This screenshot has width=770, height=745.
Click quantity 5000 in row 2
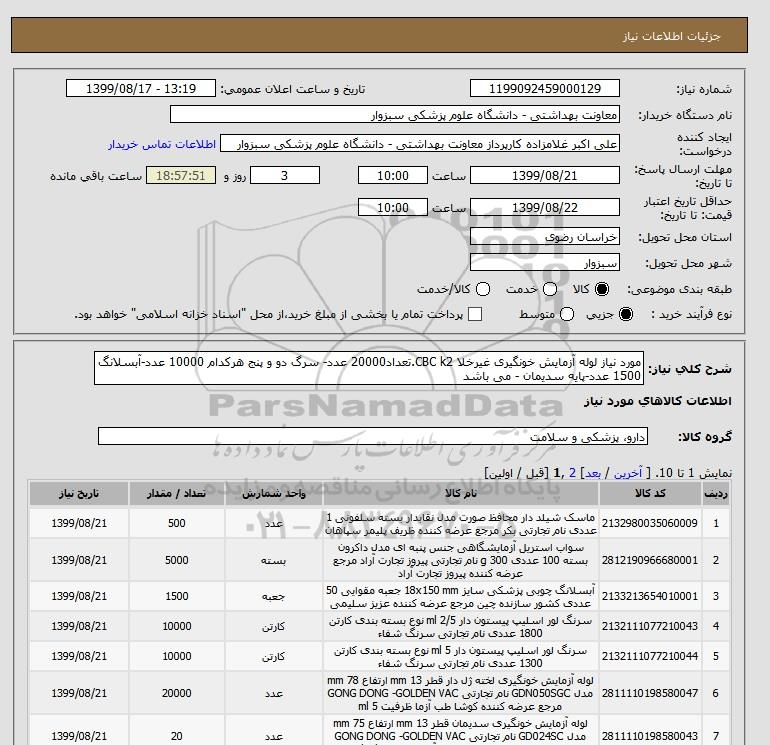point(177,560)
